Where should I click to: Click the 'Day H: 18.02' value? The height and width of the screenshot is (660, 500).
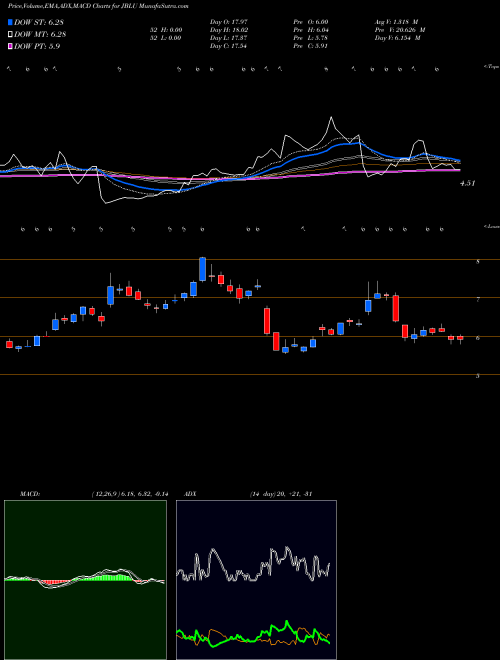point(228,30)
